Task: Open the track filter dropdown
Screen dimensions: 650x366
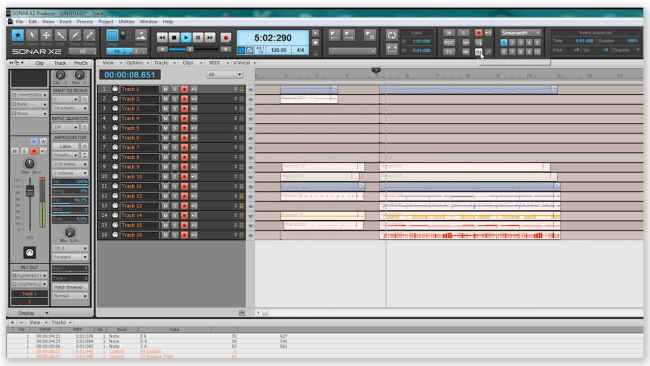Action: pyautogui.click(x=224, y=75)
